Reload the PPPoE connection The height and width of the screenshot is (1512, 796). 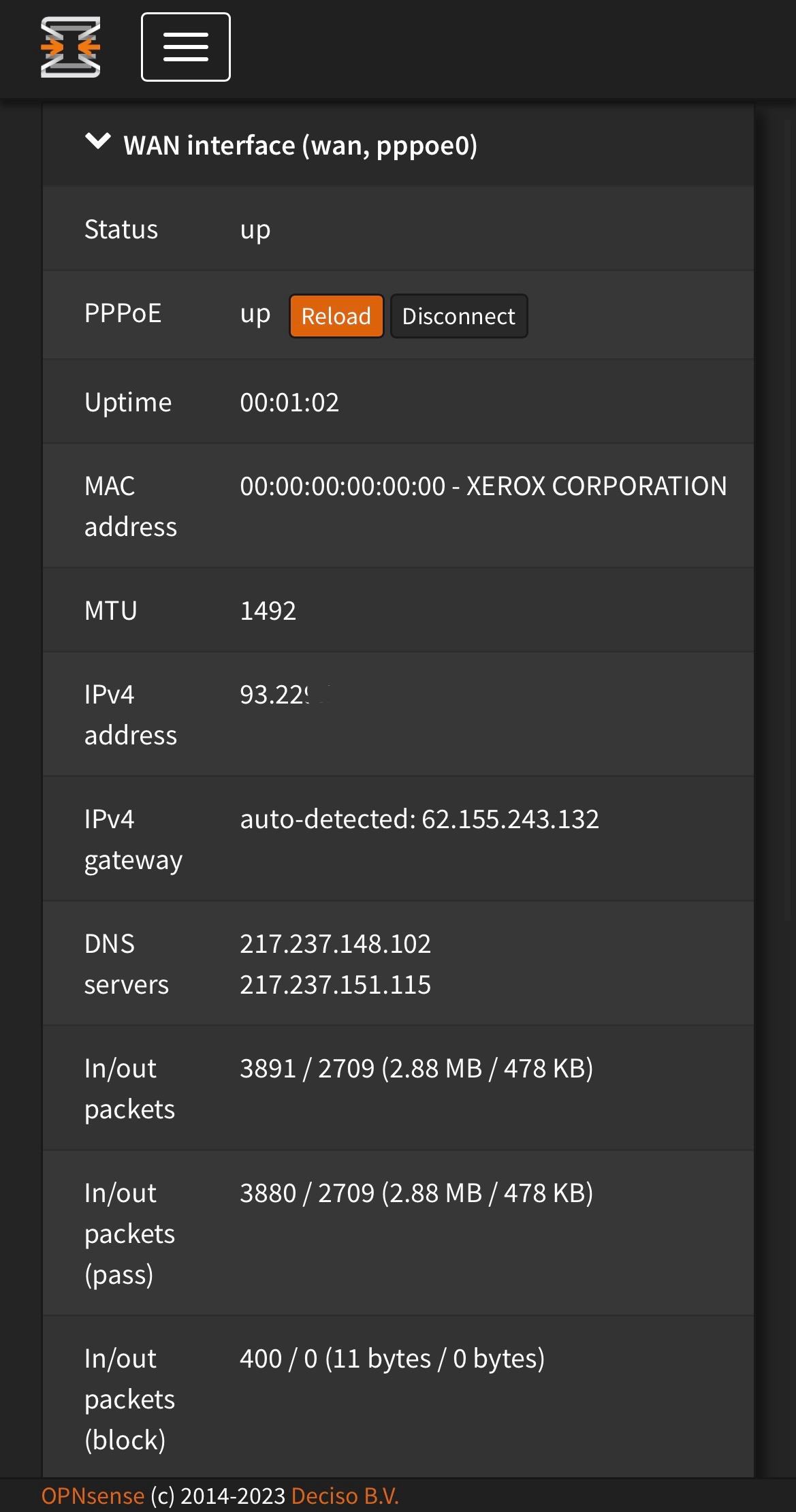[x=336, y=316]
